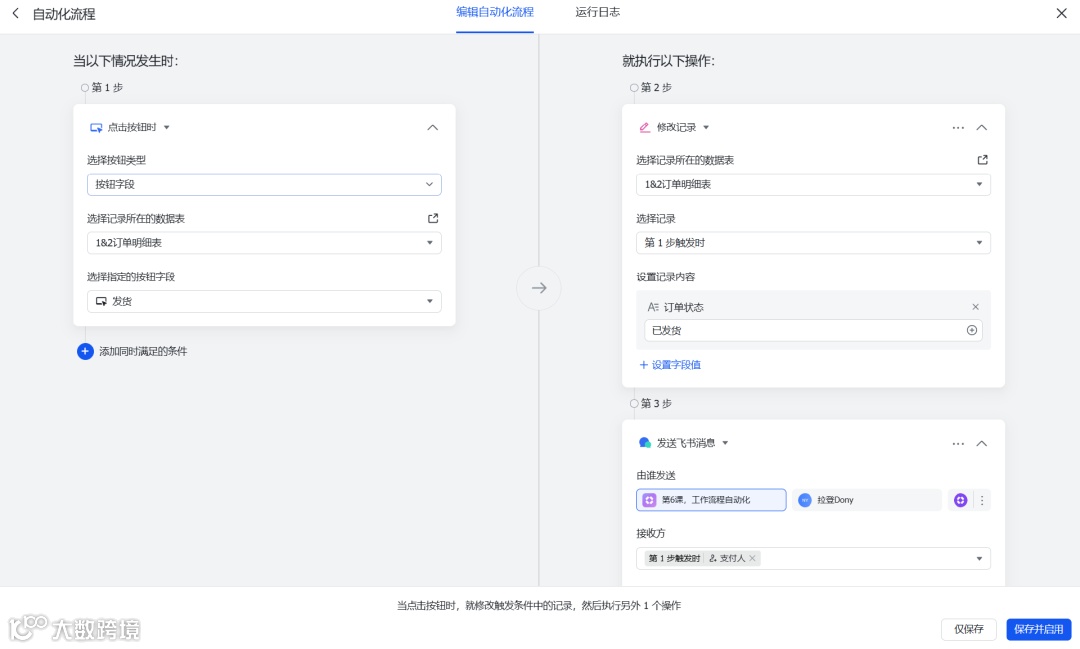Click blue plus icon to add condition
Image resolution: width=1080 pixels, height=649 pixels.
click(85, 351)
